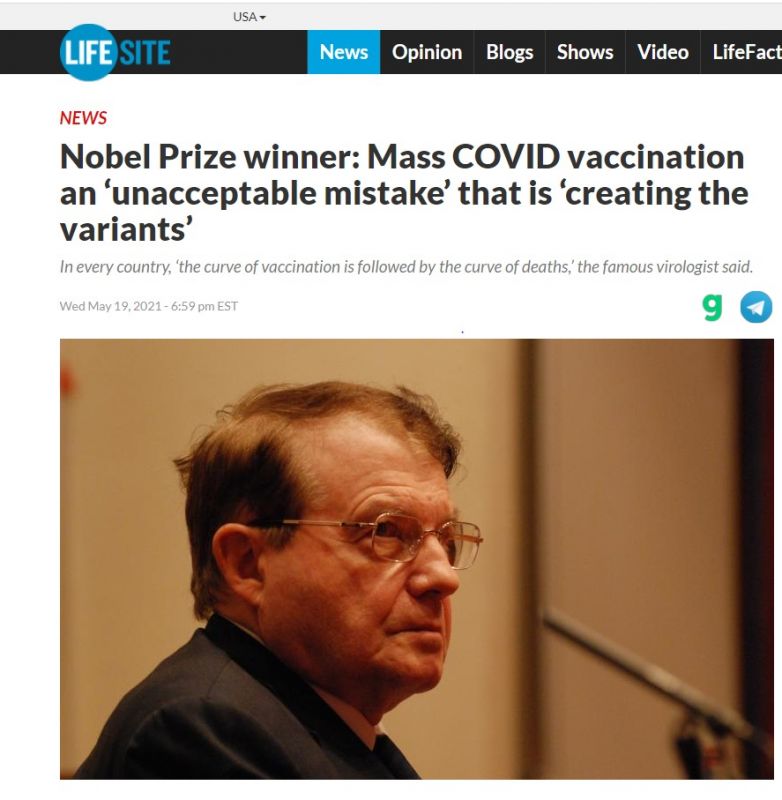
Task: Open the Blogs menu item
Action: tap(510, 52)
